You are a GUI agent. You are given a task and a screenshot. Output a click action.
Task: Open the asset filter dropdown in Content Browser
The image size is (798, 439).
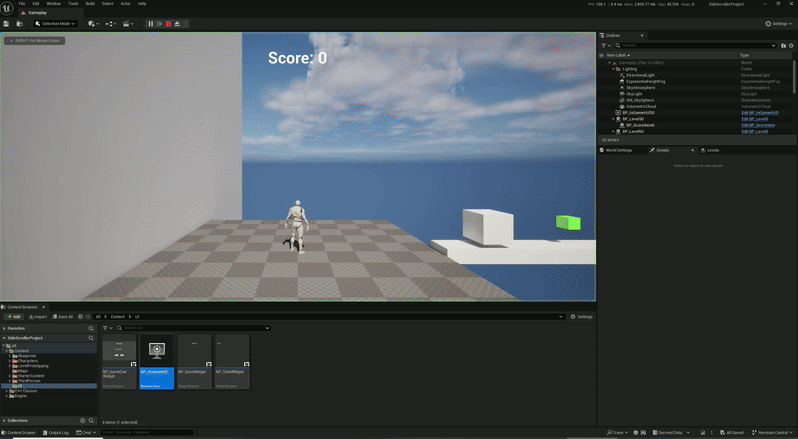[x=107, y=328]
